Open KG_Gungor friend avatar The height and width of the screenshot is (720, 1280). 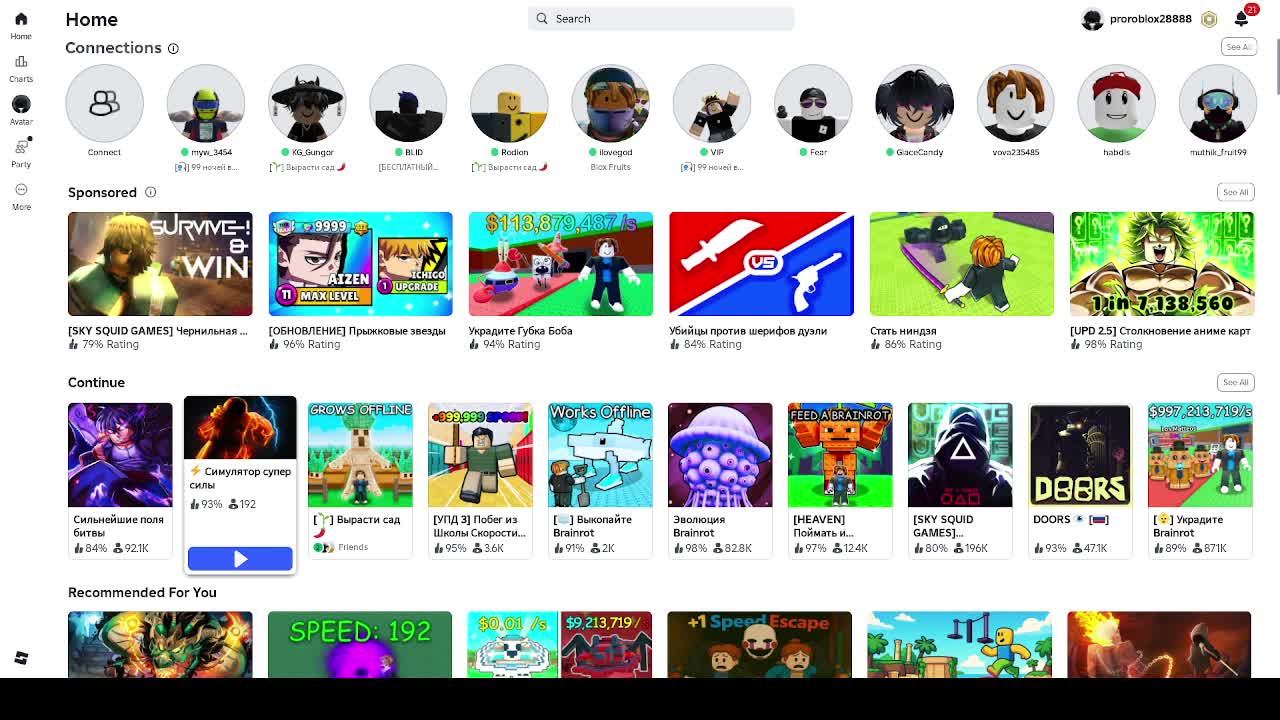307,103
